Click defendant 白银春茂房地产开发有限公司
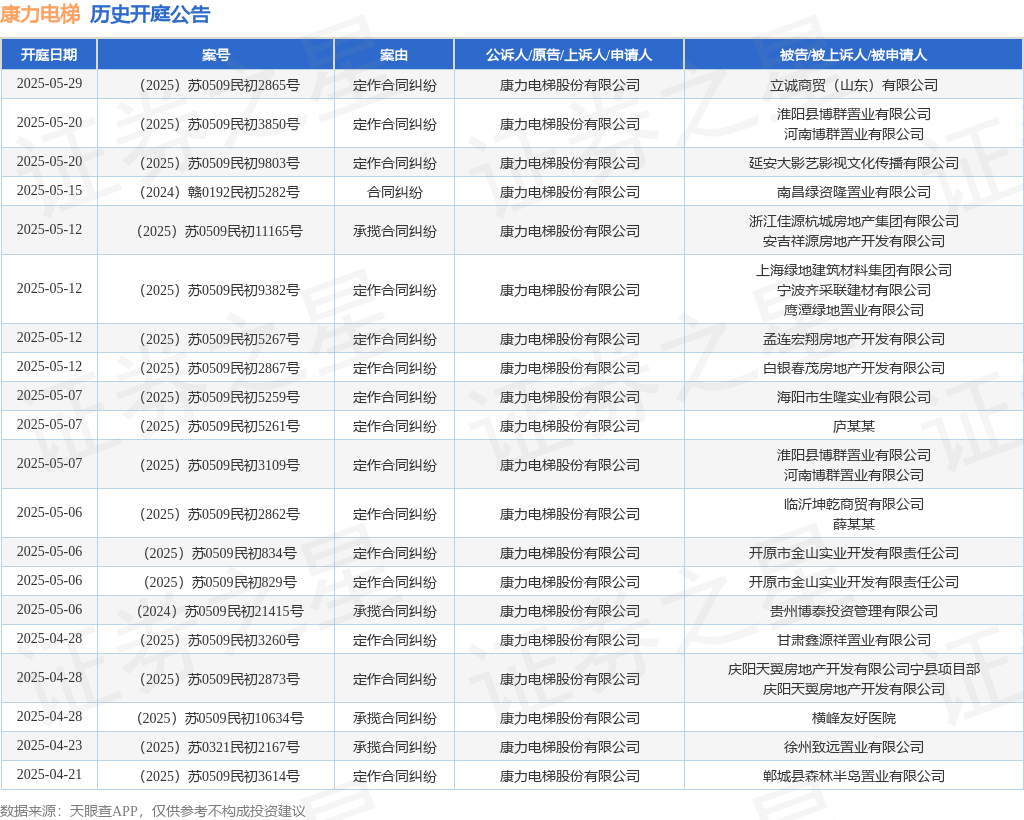This screenshot has width=1024, height=820. (854, 368)
